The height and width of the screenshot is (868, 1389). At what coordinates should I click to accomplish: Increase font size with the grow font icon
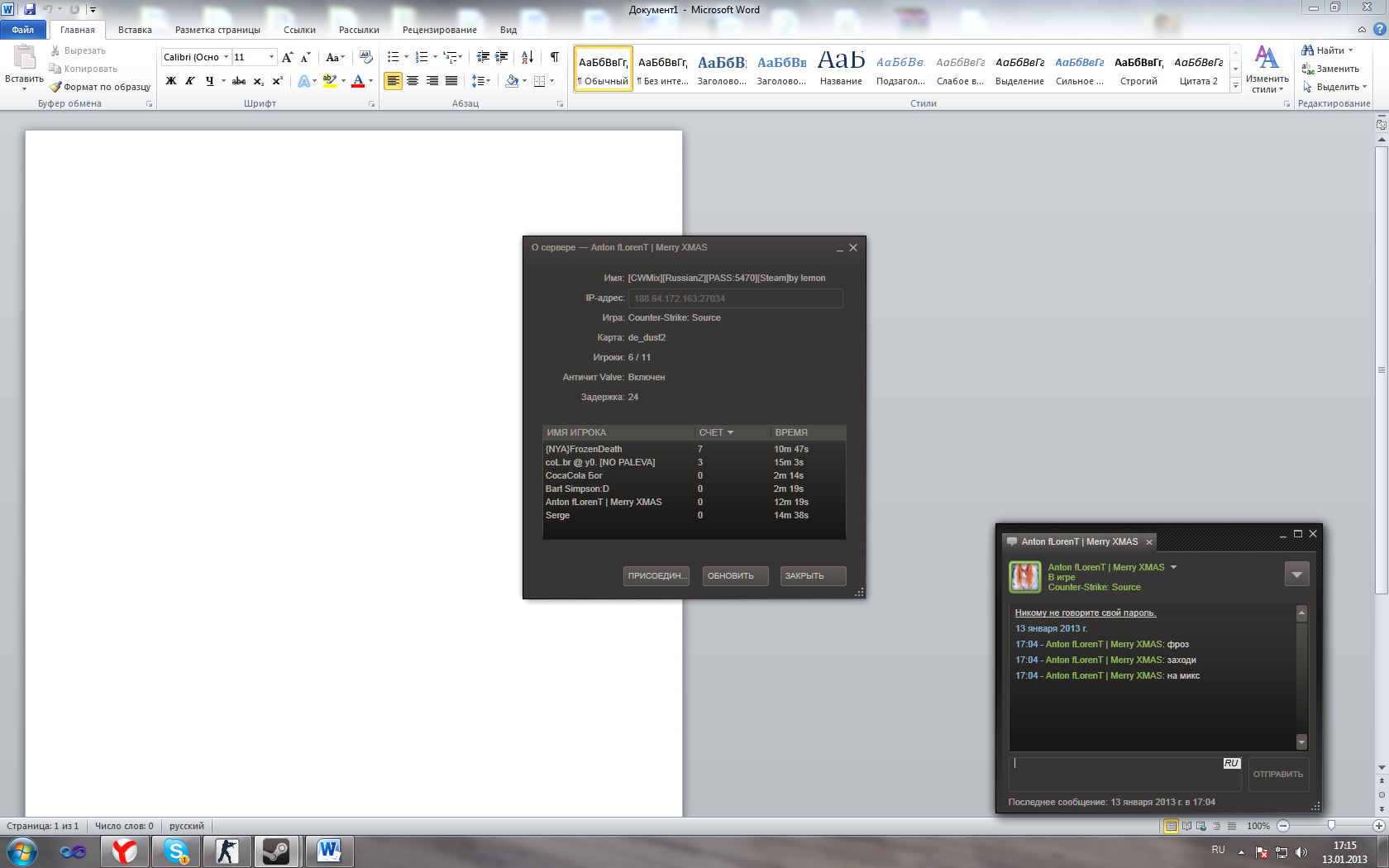288,57
